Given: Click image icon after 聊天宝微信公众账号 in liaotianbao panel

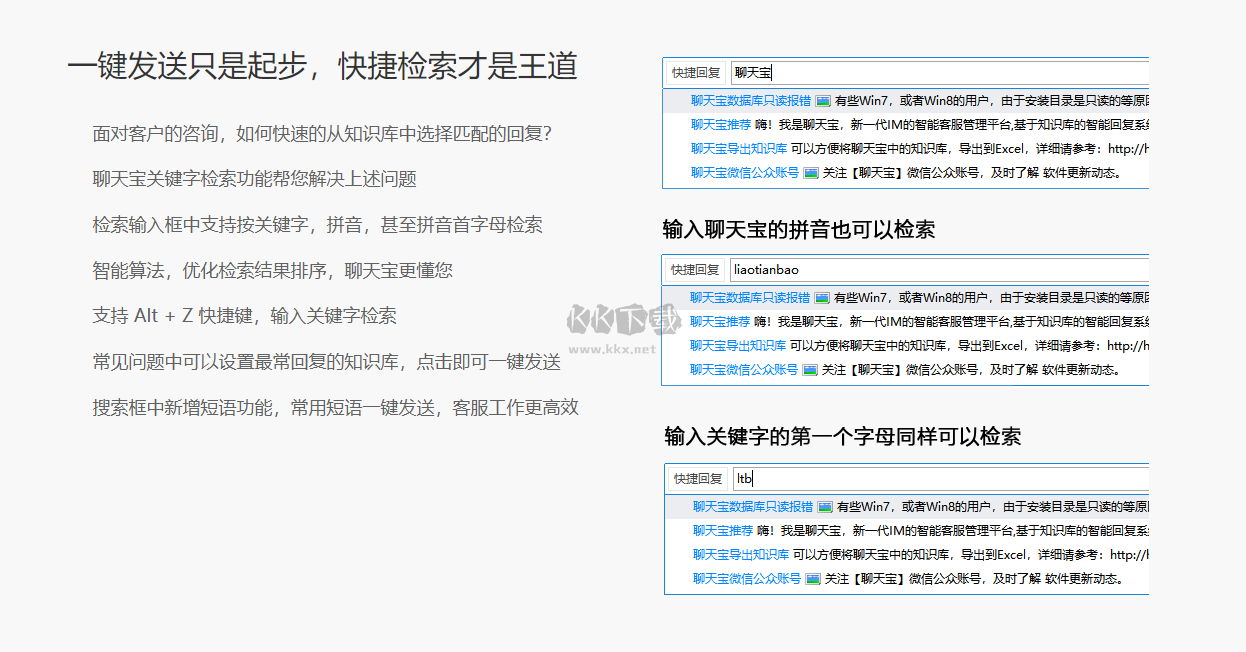Looking at the screenshot, I should [x=810, y=370].
